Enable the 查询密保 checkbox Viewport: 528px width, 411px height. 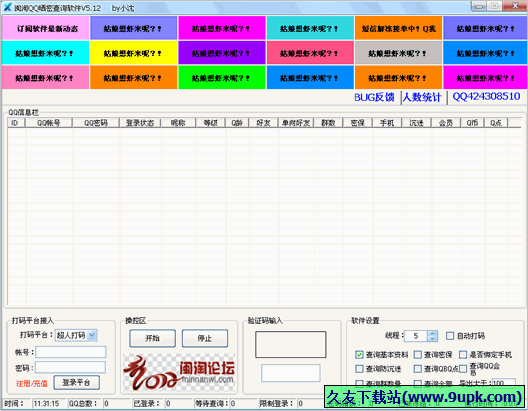(x=418, y=354)
